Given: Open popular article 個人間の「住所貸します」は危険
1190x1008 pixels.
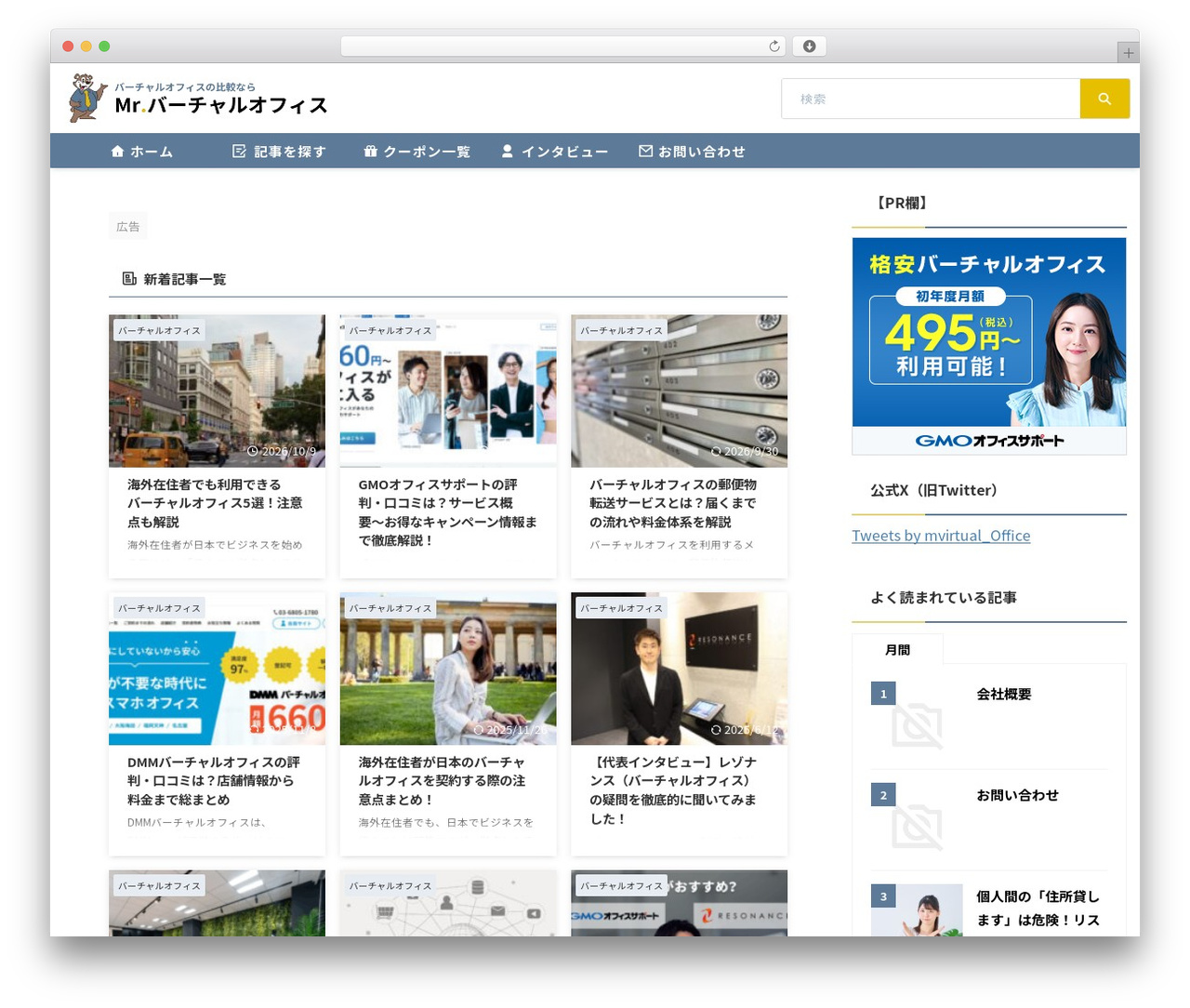Looking at the screenshot, I should [x=1038, y=908].
